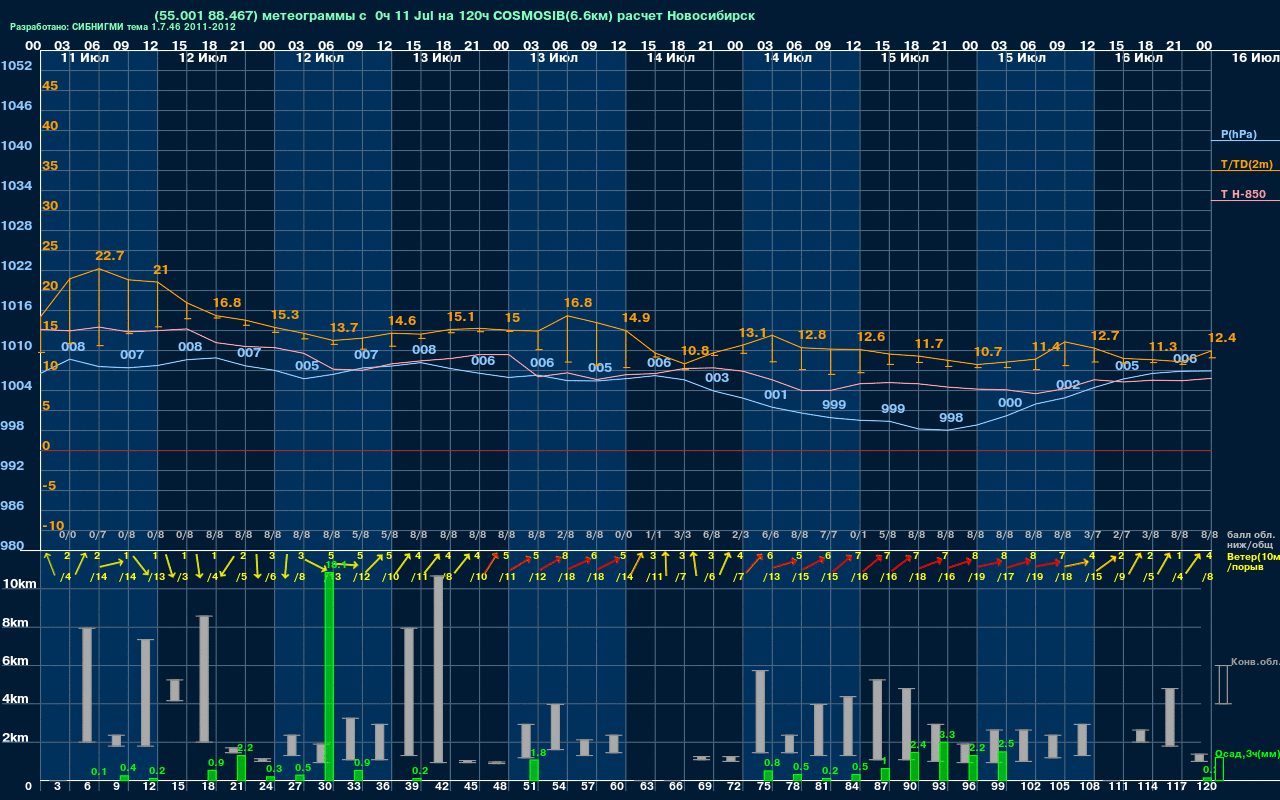The height and width of the screenshot is (800, 1280).
Task: Click the 22.7 peak temperature value
Action: (x=109, y=256)
